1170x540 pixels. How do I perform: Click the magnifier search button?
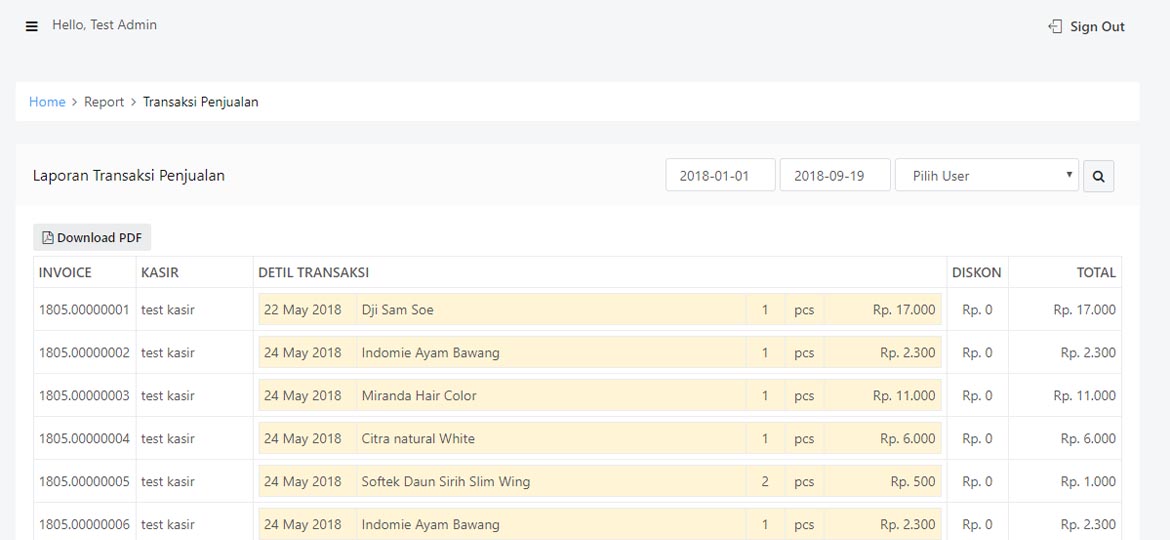click(x=1098, y=176)
